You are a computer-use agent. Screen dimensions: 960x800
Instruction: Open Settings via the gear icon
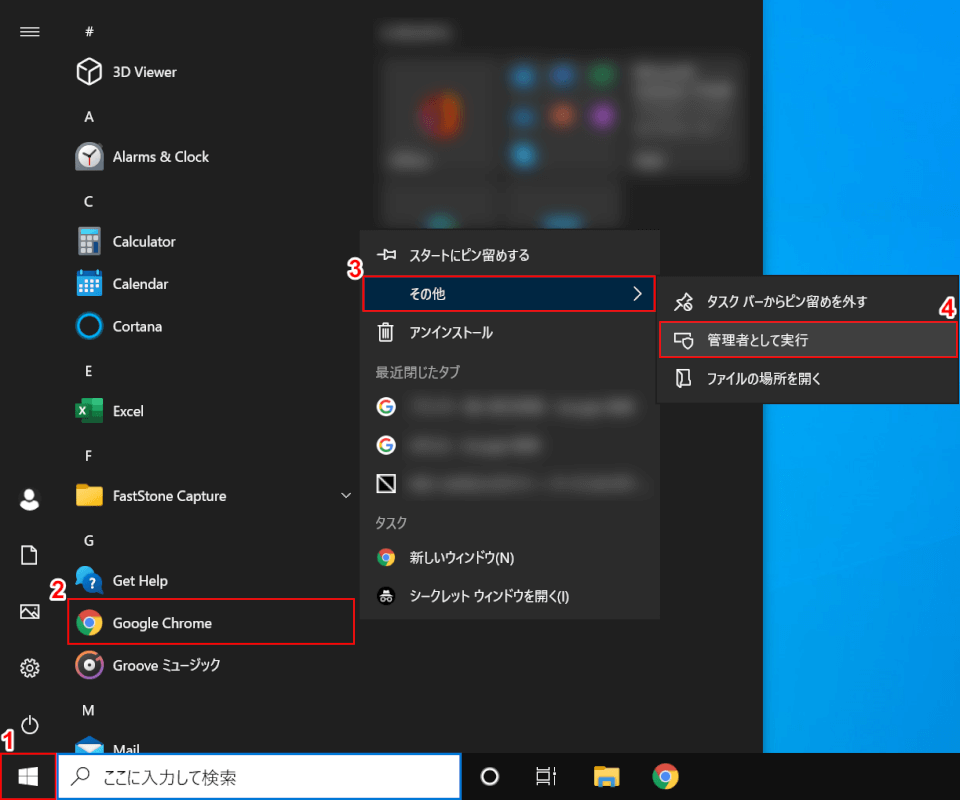[29, 668]
